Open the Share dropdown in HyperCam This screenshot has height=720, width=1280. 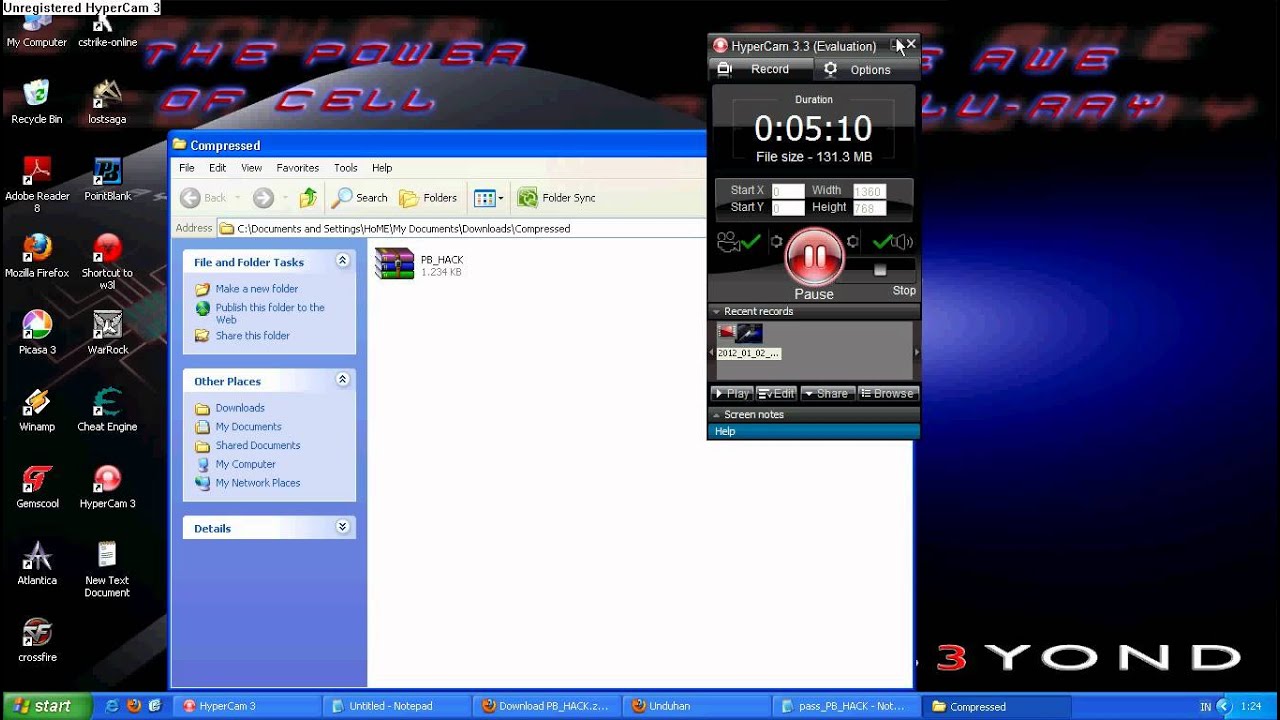(827, 393)
